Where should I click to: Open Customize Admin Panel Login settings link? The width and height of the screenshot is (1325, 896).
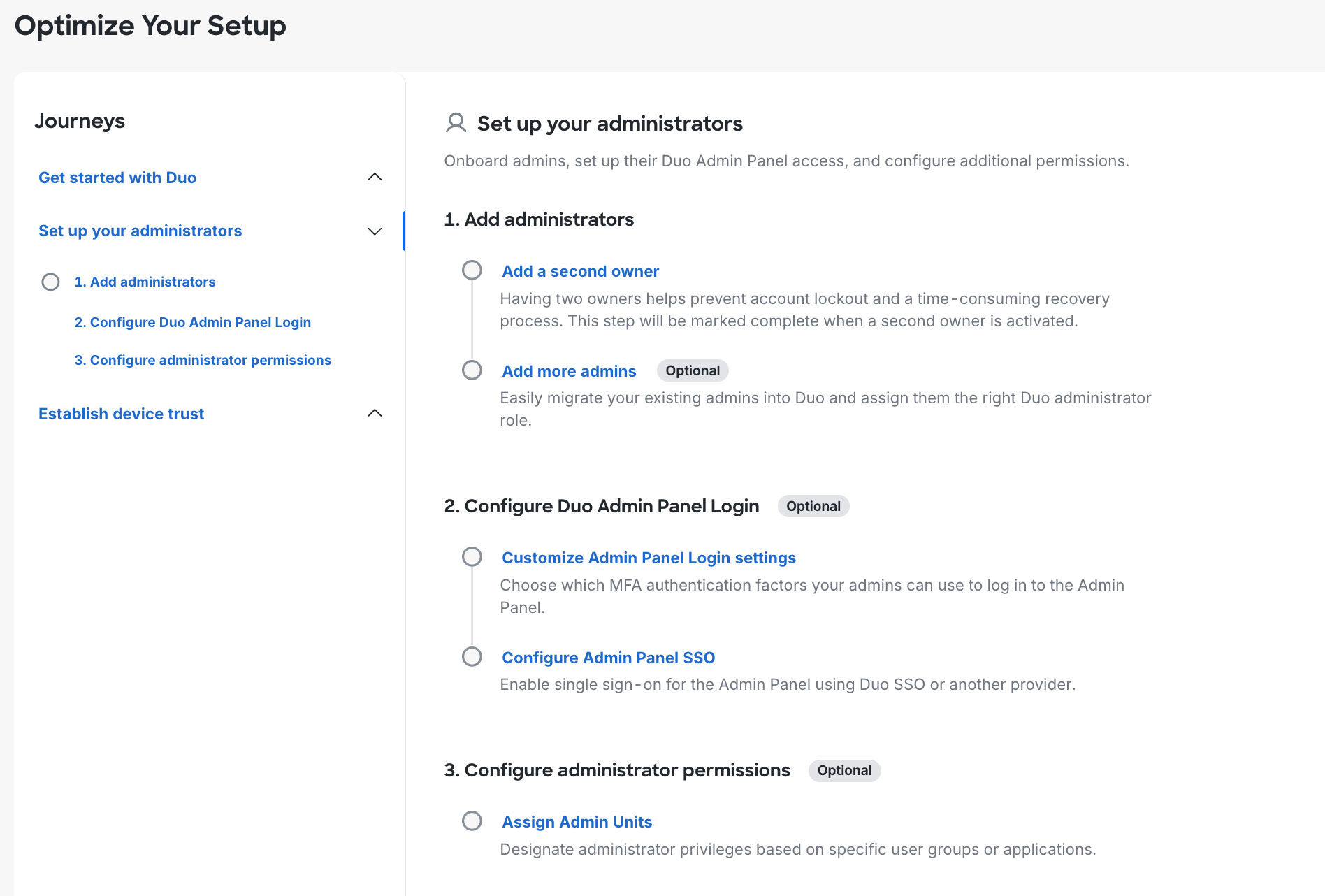[x=649, y=558]
